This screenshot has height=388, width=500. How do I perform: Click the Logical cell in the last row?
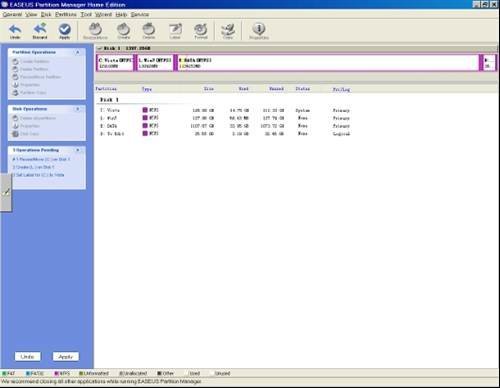point(341,134)
